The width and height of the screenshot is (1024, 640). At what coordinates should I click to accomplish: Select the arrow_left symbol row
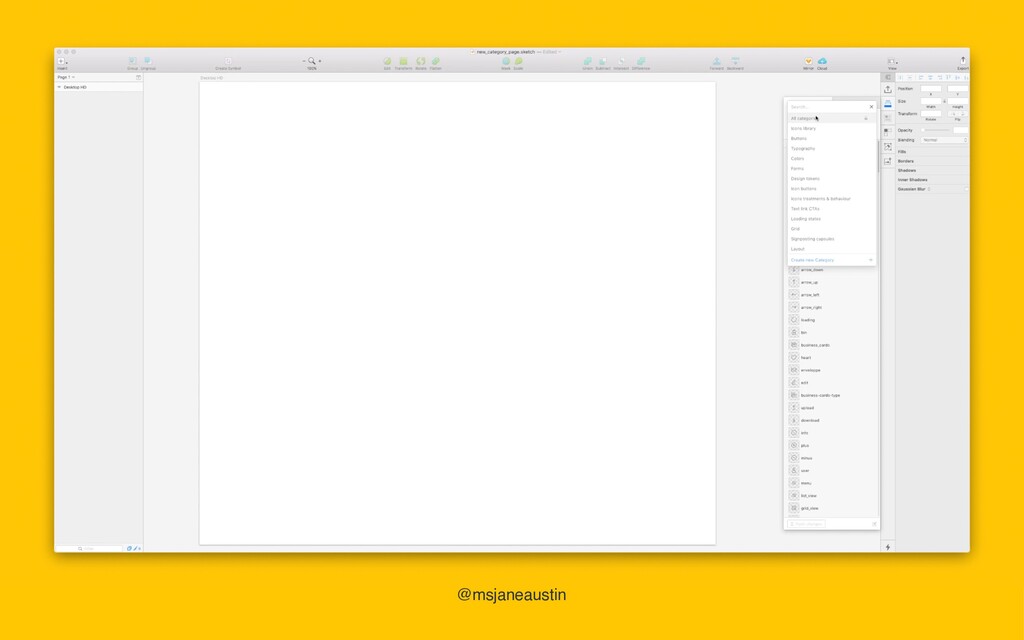[x=831, y=295]
